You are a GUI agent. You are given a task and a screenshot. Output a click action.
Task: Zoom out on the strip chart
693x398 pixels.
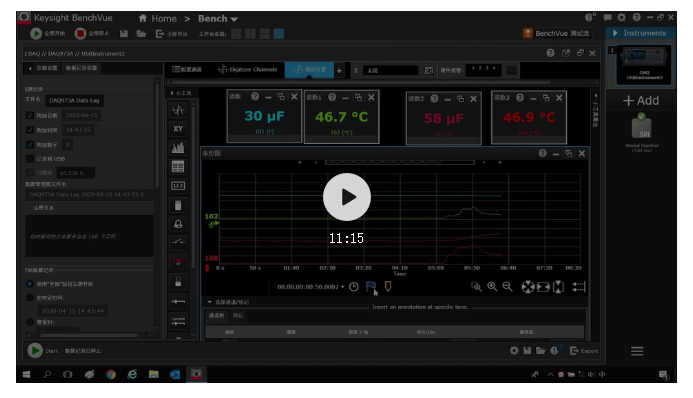tap(507, 287)
